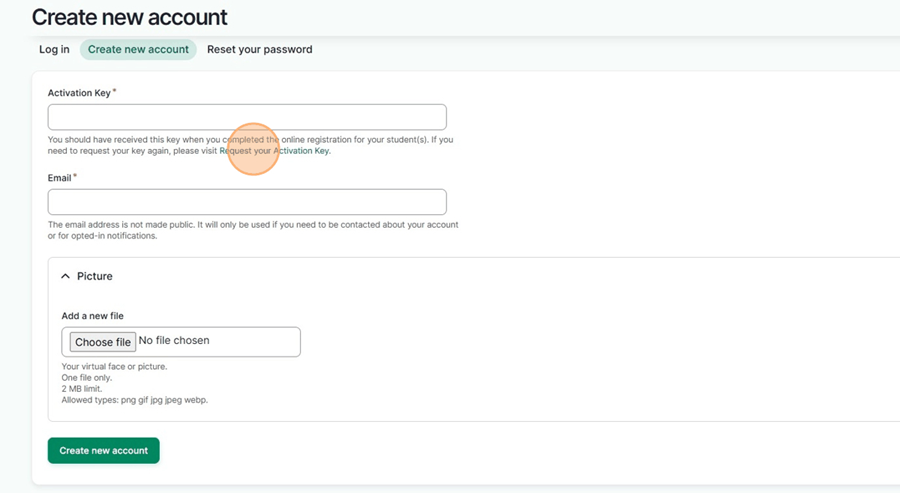Click the 'No file chosen' text
This screenshot has height=493, width=900.
coord(174,340)
